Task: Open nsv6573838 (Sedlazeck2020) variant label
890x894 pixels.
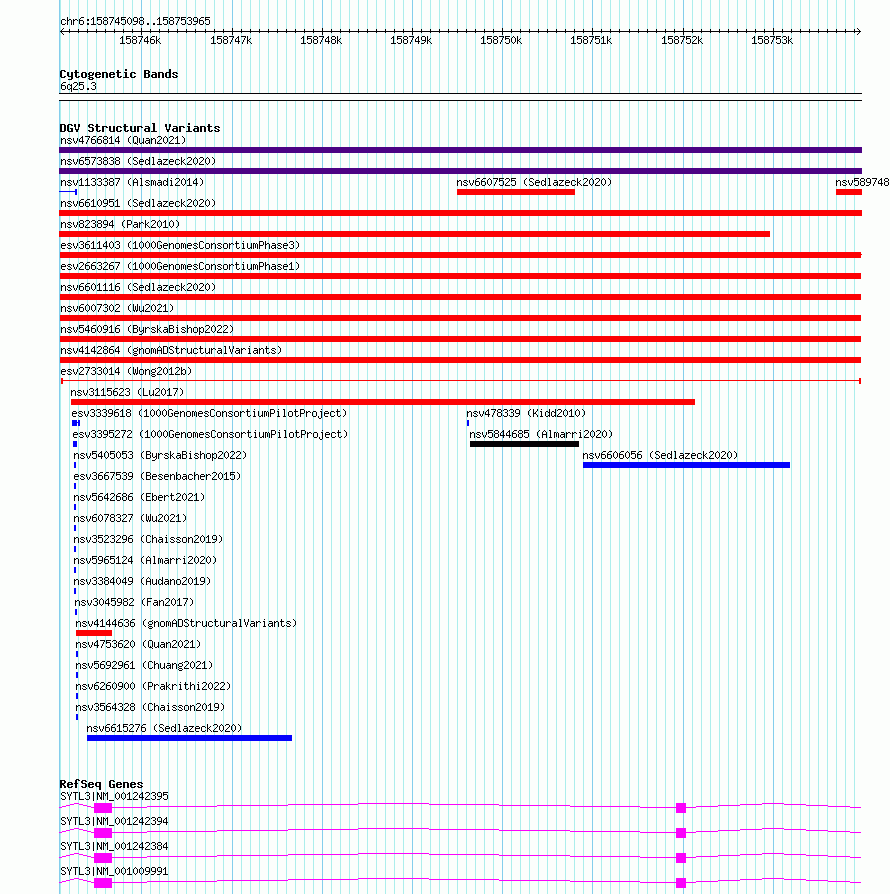Action: [x=138, y=161]
